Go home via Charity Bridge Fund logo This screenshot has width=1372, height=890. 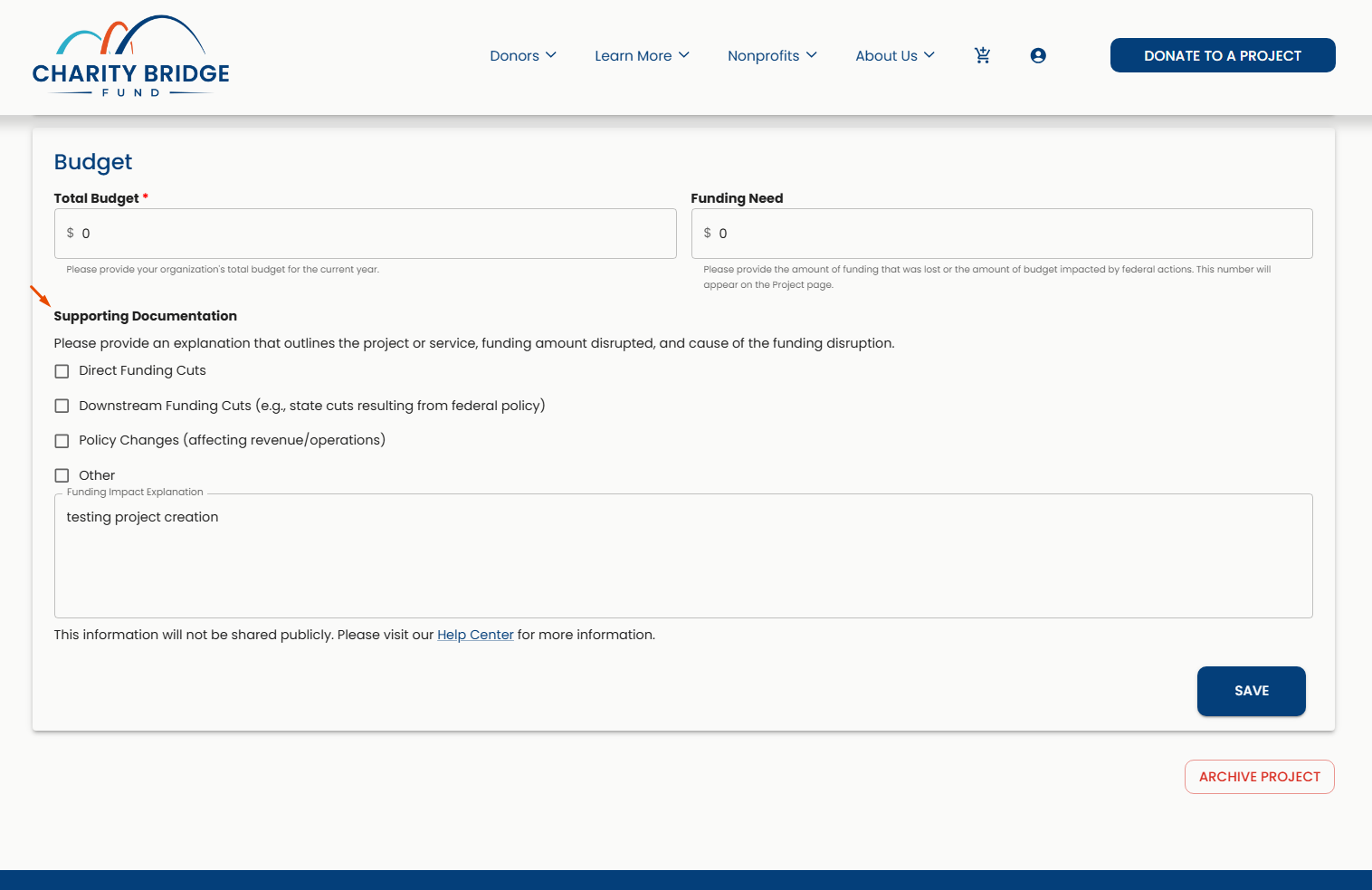tap(131, 56)
